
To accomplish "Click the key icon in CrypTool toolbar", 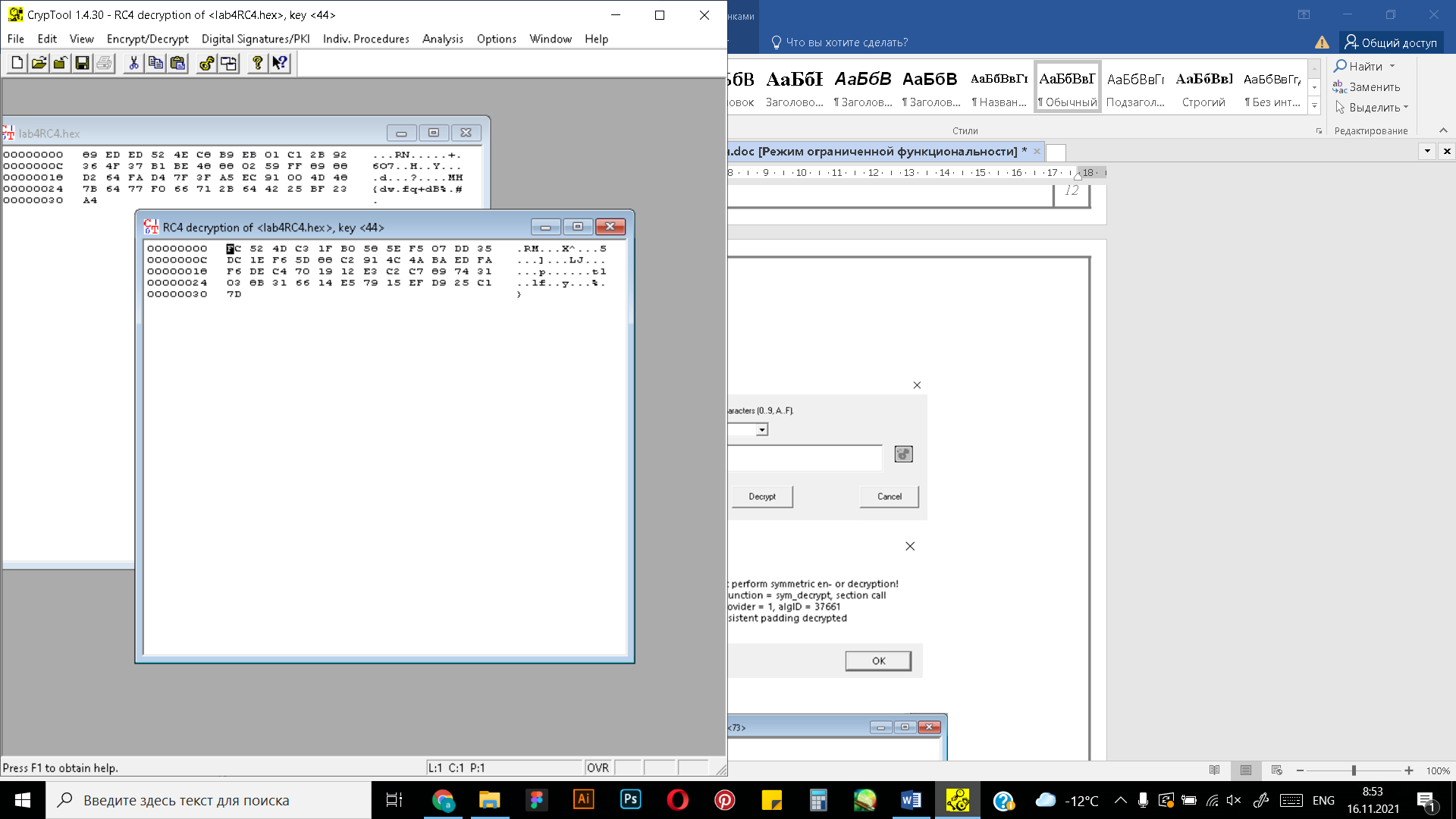I will pos(206,63).
